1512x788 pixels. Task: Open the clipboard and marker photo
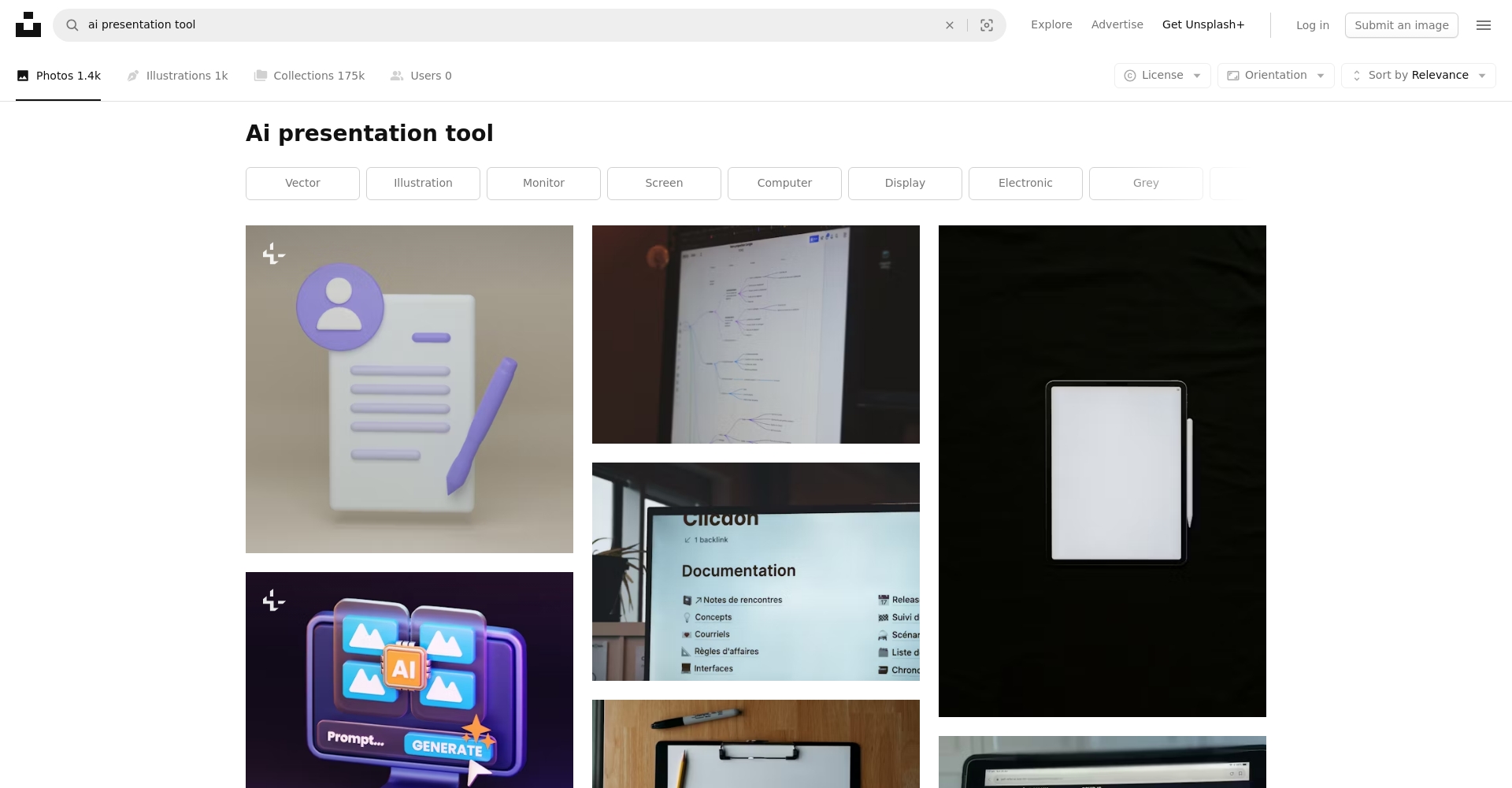[x=756, y=744]
